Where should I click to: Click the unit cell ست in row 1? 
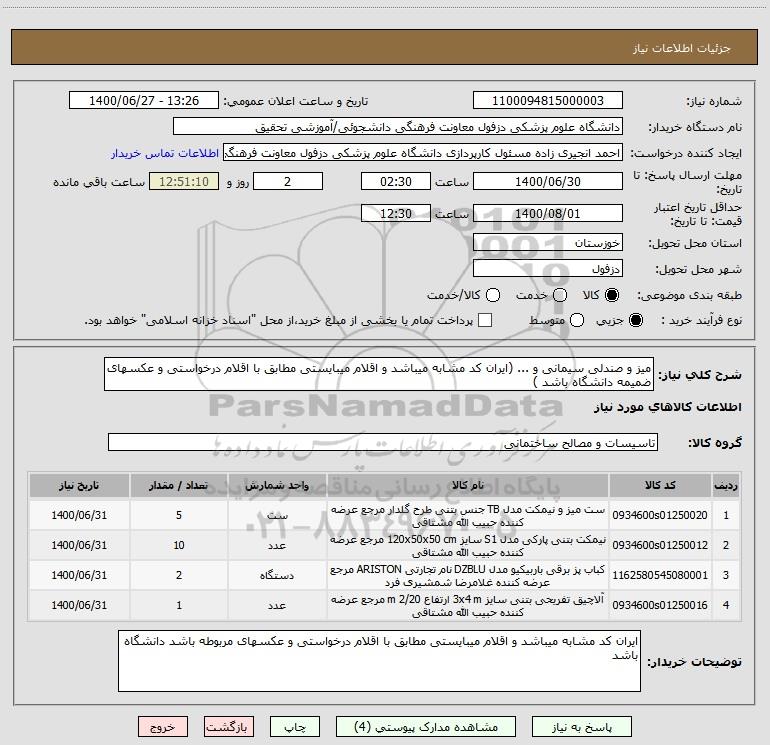click(x=277, y=515)
